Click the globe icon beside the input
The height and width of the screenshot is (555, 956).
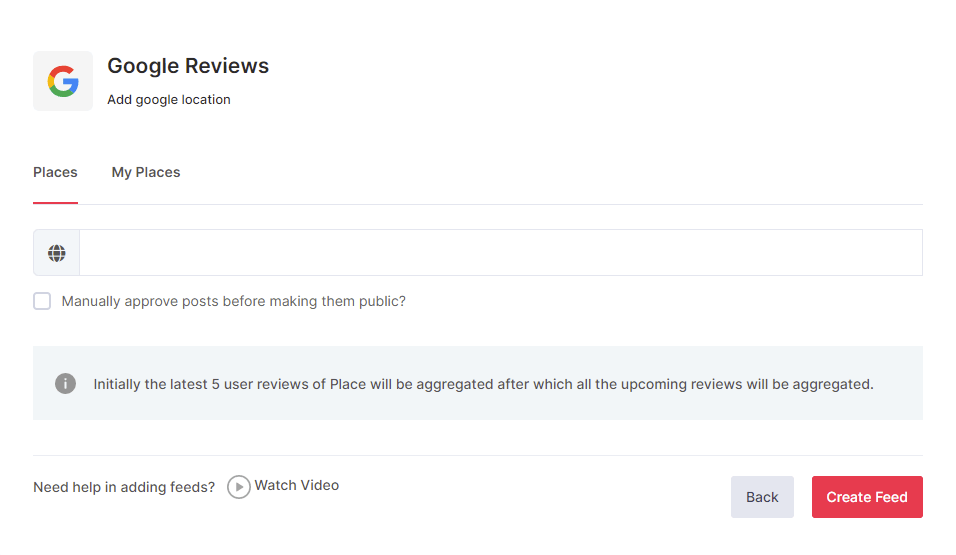(x=57, y=253)
